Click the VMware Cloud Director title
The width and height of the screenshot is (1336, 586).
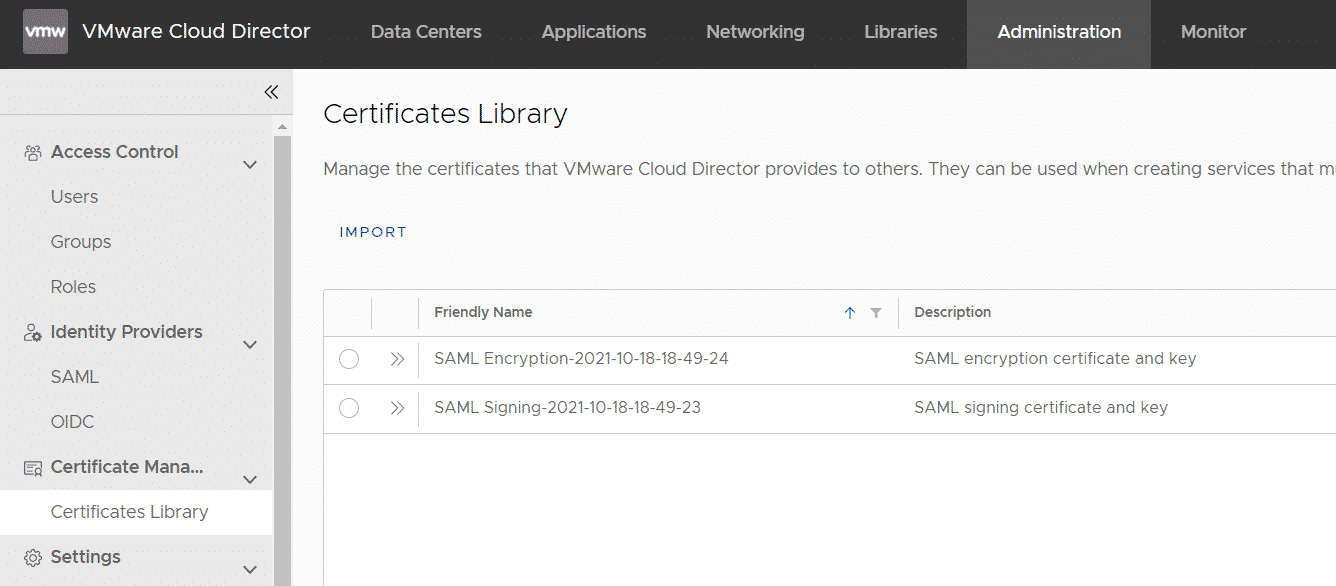tap(196, 32)
